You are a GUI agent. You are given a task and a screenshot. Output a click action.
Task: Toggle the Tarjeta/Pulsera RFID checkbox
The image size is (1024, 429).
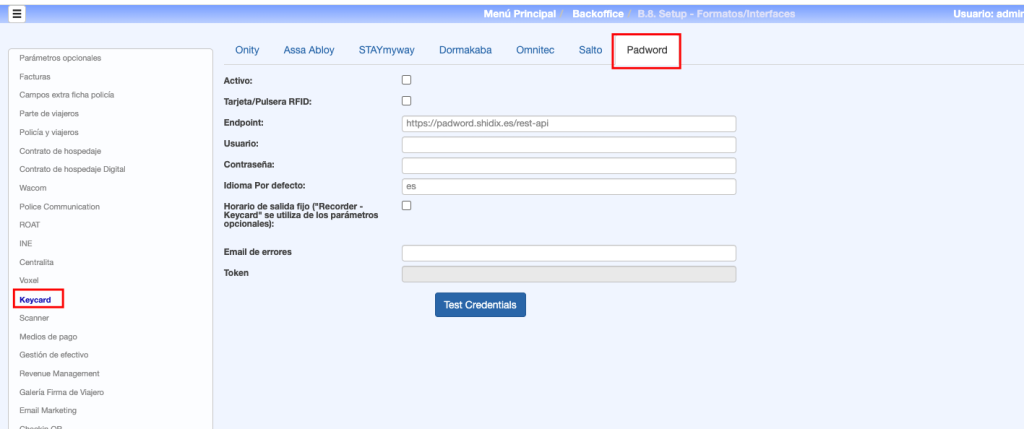[406, 101]
